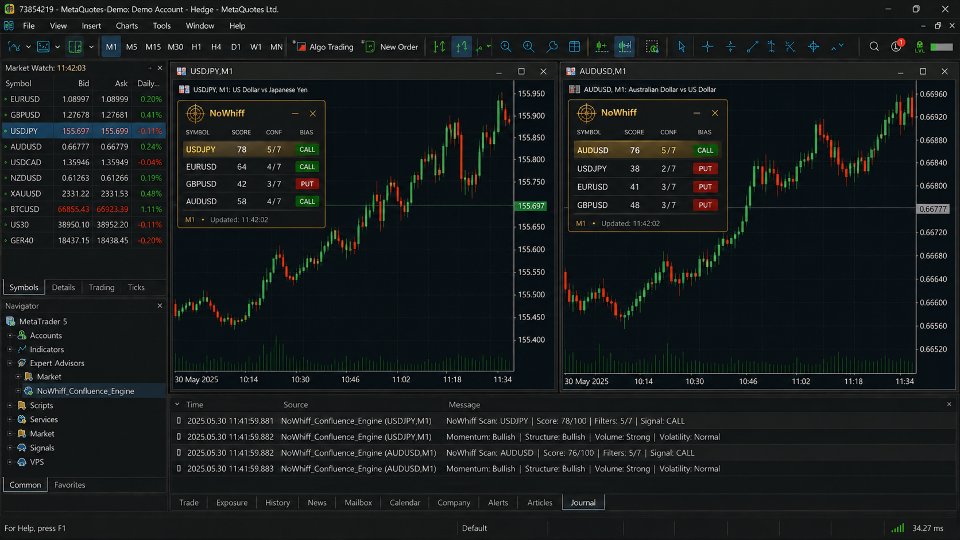
Task: Maximize the USDJPY,M1 chart window
Action: 521,71
